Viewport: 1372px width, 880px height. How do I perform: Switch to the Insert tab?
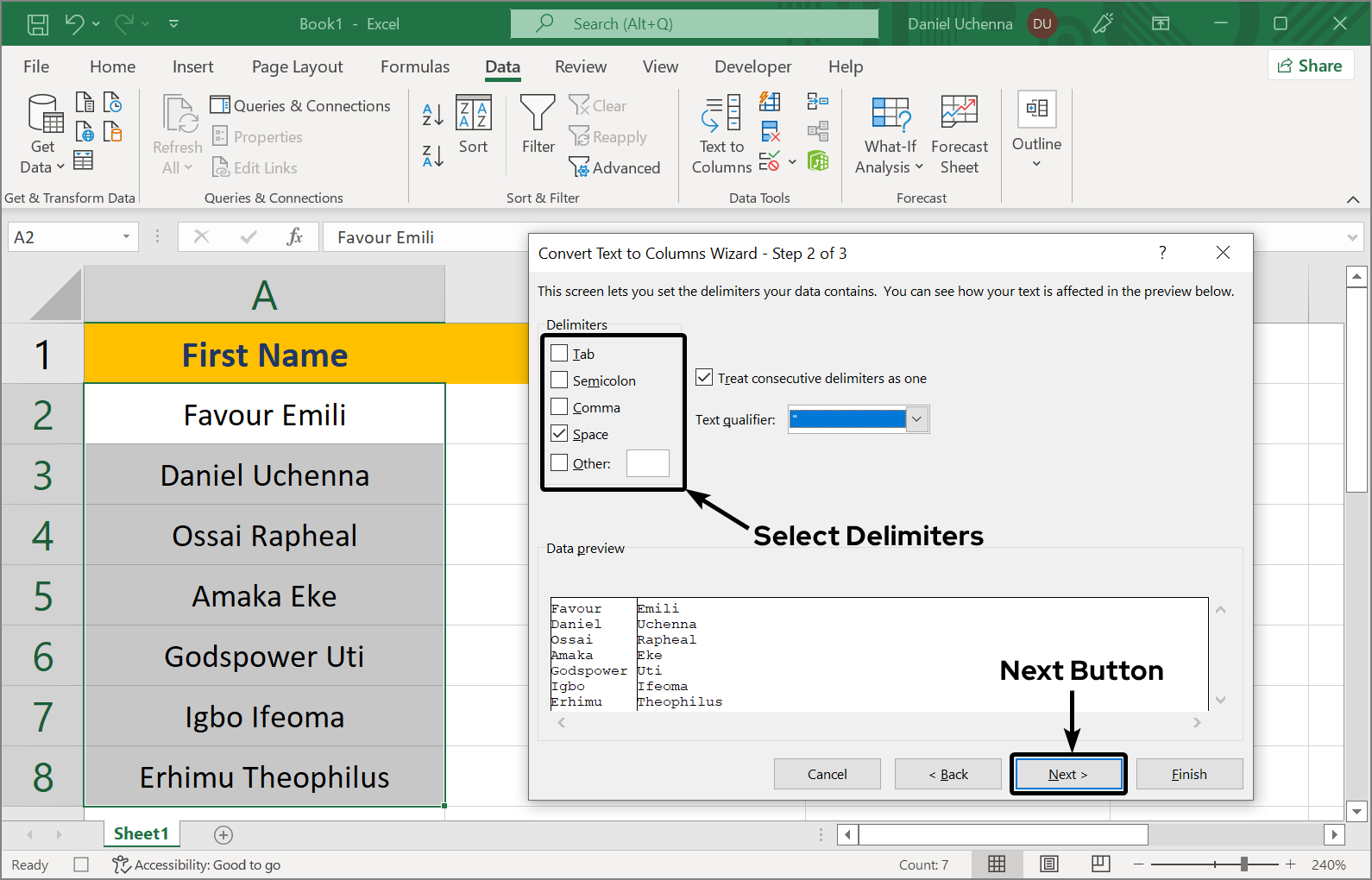pos(192,66)
